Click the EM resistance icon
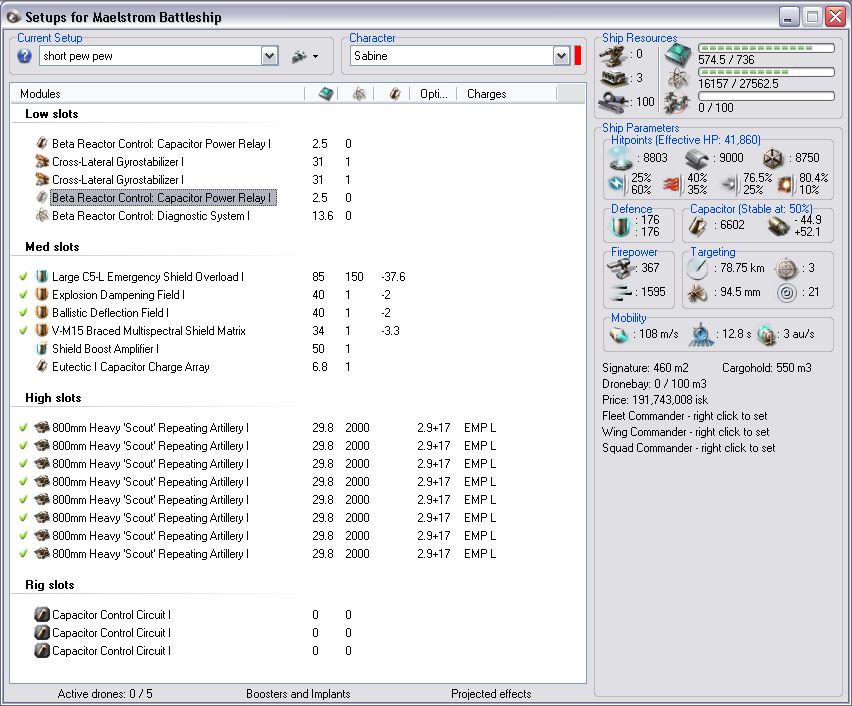This screenshot has width=852, height=706. pyautogui.click(x=617, y=184)
